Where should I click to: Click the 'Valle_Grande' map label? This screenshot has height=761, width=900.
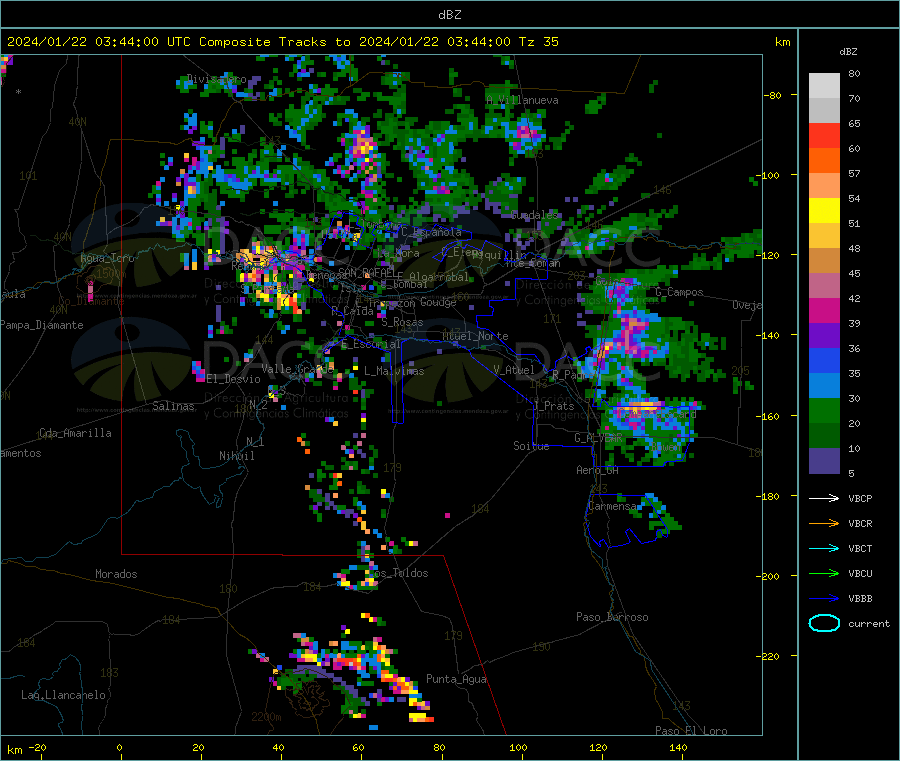pos(297,369)
